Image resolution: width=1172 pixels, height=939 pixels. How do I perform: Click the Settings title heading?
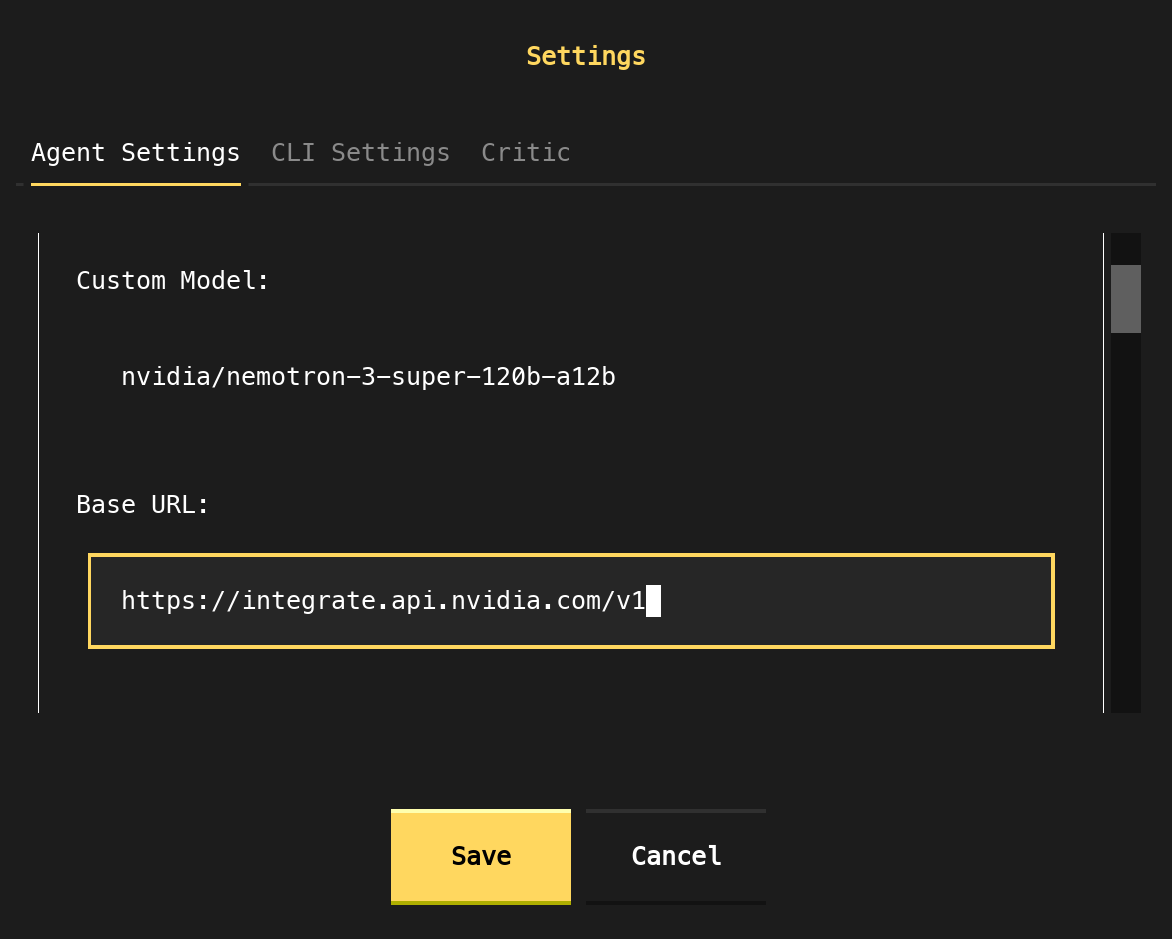tap(586, 56)
